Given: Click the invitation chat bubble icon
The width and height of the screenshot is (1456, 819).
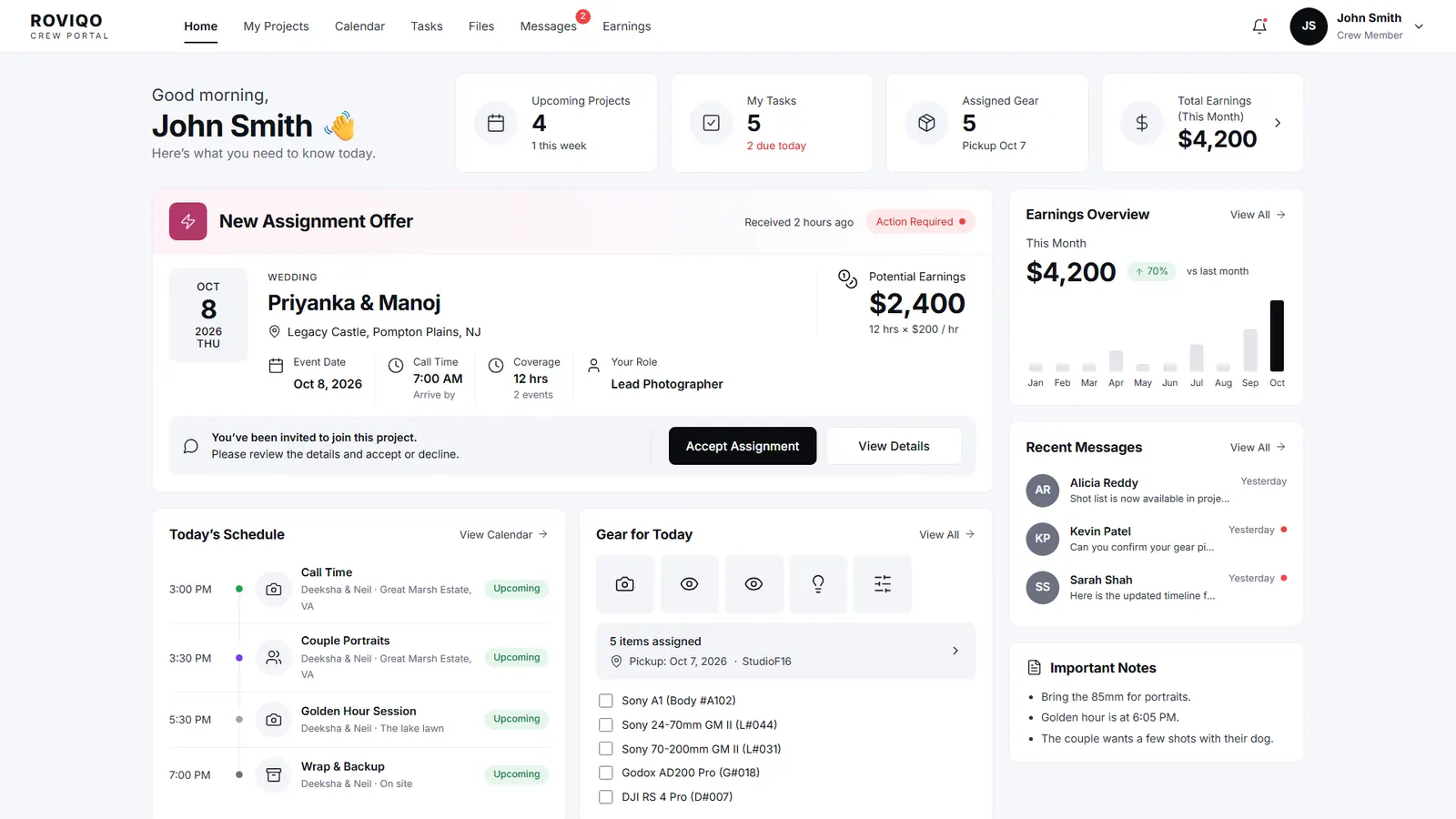Looking at the screenshot, I should point(191,446).
